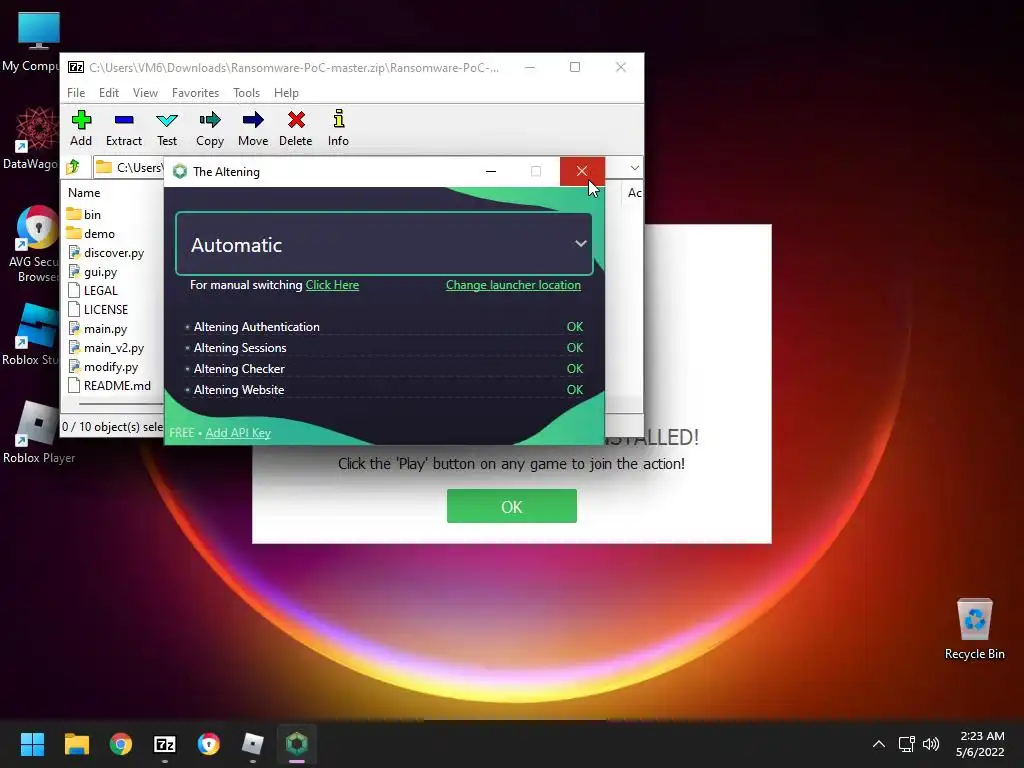
Task: Open the Favorites menu in 7-Zip
Action: click(x=195, y=93)
